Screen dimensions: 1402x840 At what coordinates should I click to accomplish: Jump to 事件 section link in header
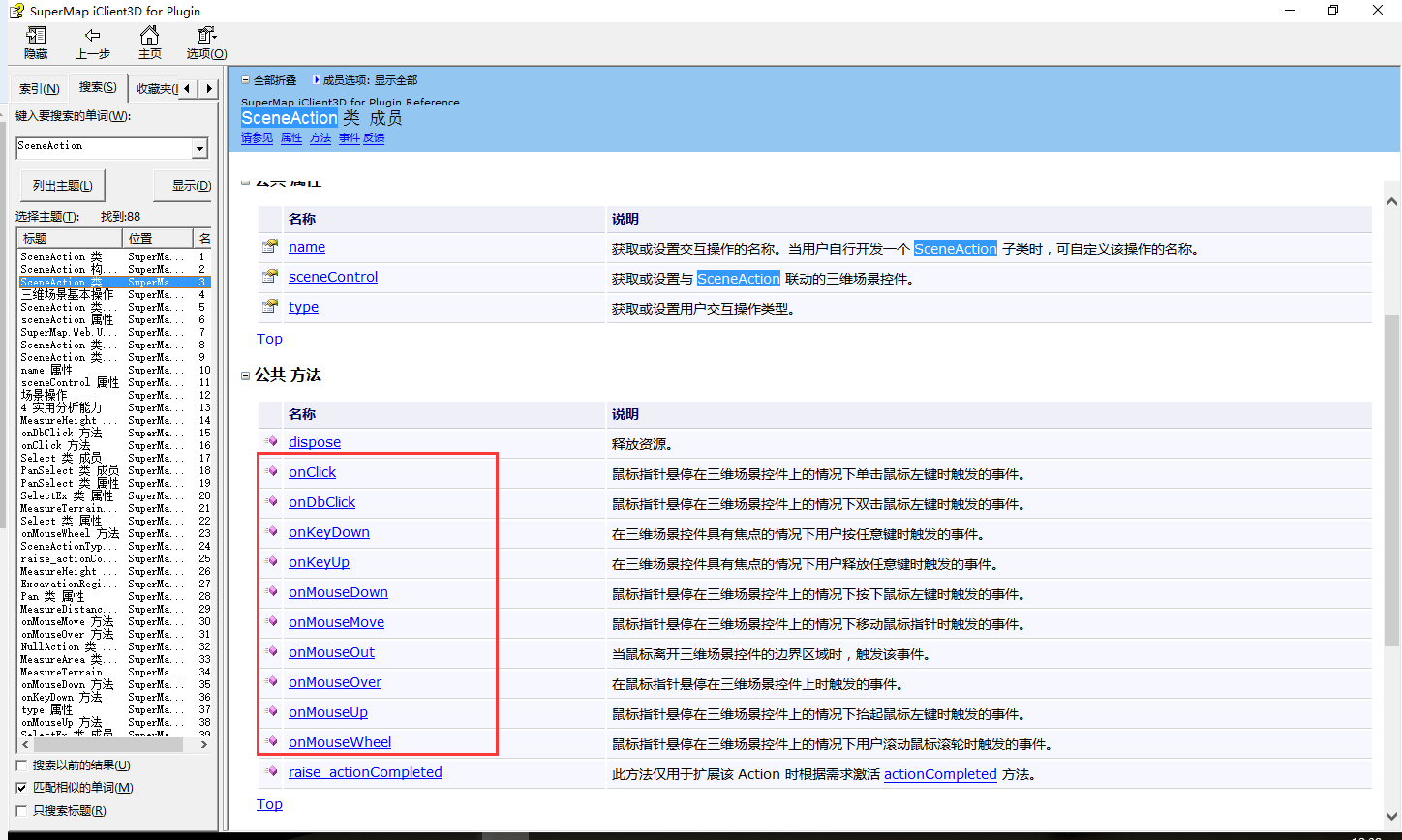coord(350,138)
